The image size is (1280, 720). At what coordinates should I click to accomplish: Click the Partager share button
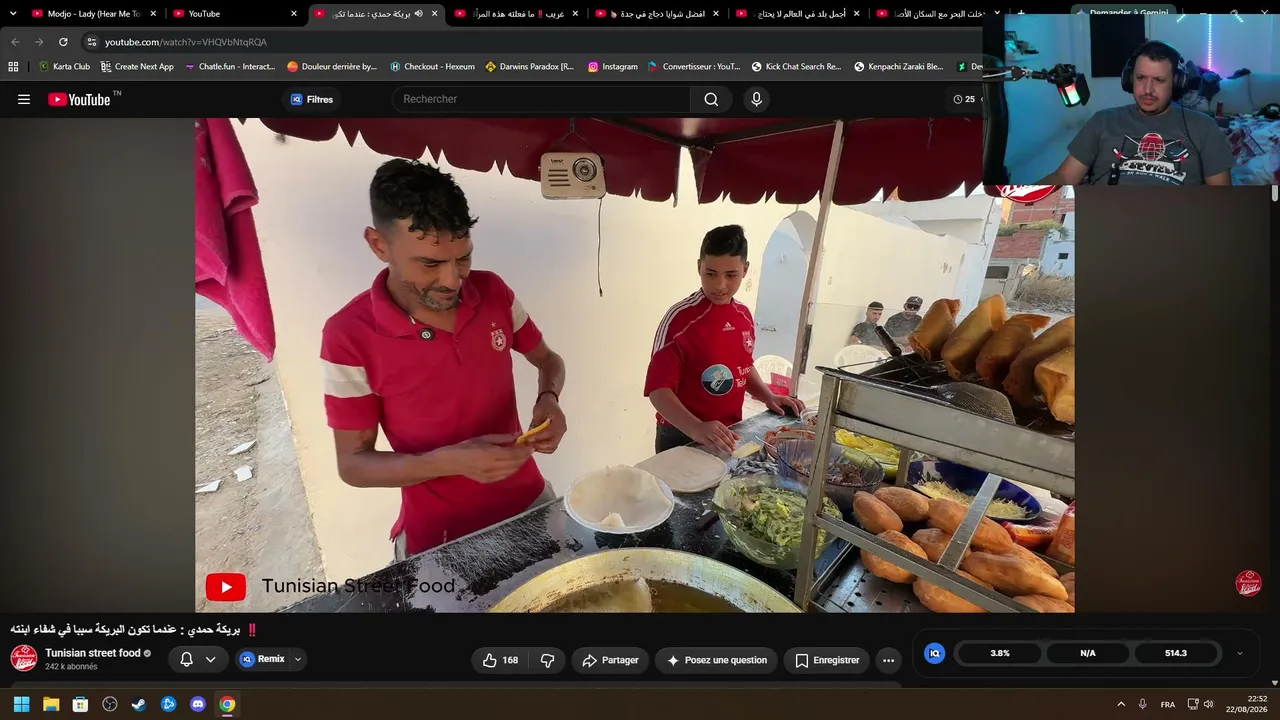coord(610,660)
